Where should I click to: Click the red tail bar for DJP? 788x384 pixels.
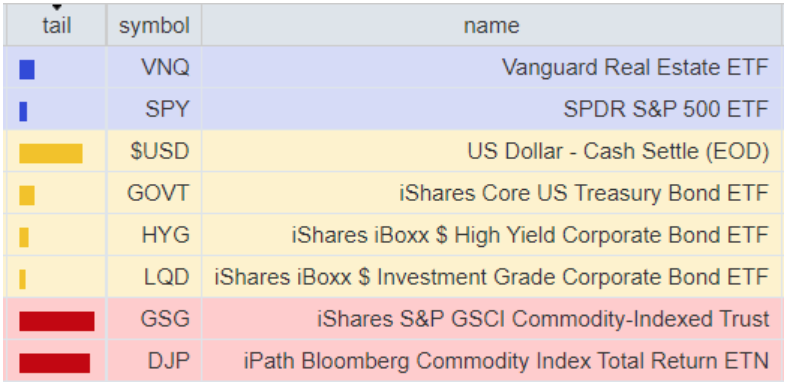pyautogui.click(x=55, y=363)
